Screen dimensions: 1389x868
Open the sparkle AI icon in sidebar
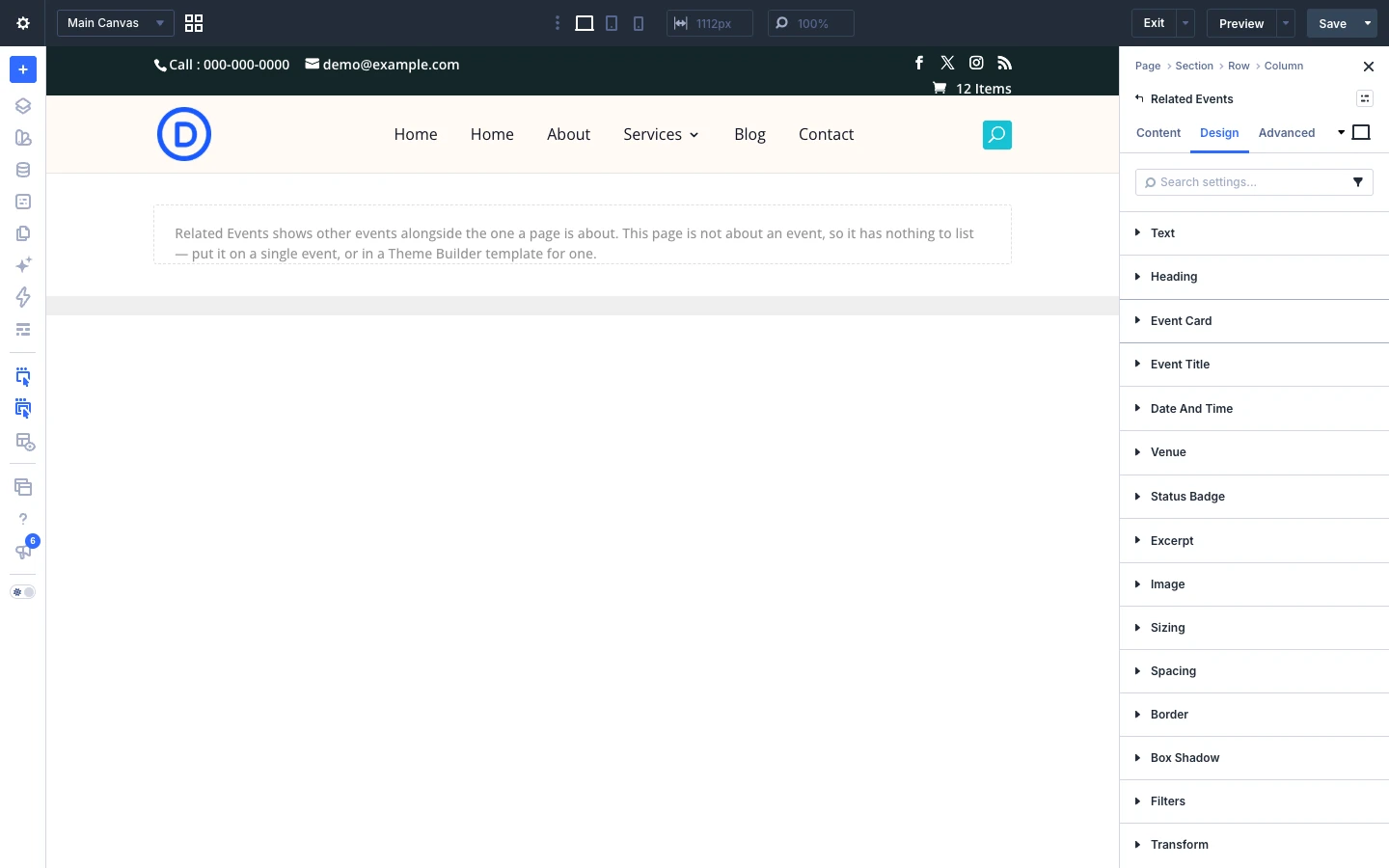coord(23,264)
